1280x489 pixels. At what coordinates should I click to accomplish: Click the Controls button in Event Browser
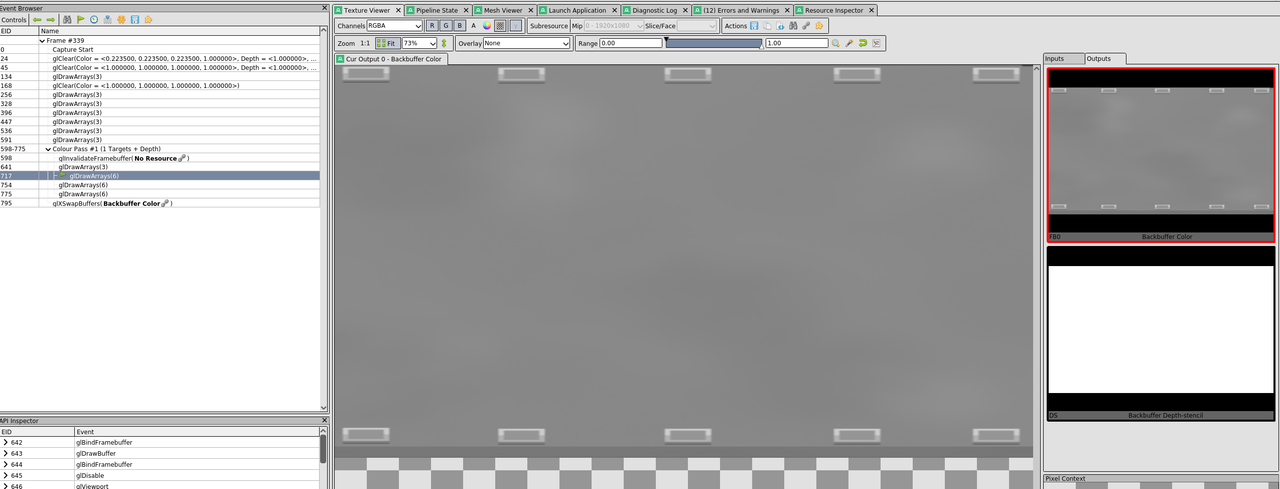pyautogui.click(x=14, y=19)
